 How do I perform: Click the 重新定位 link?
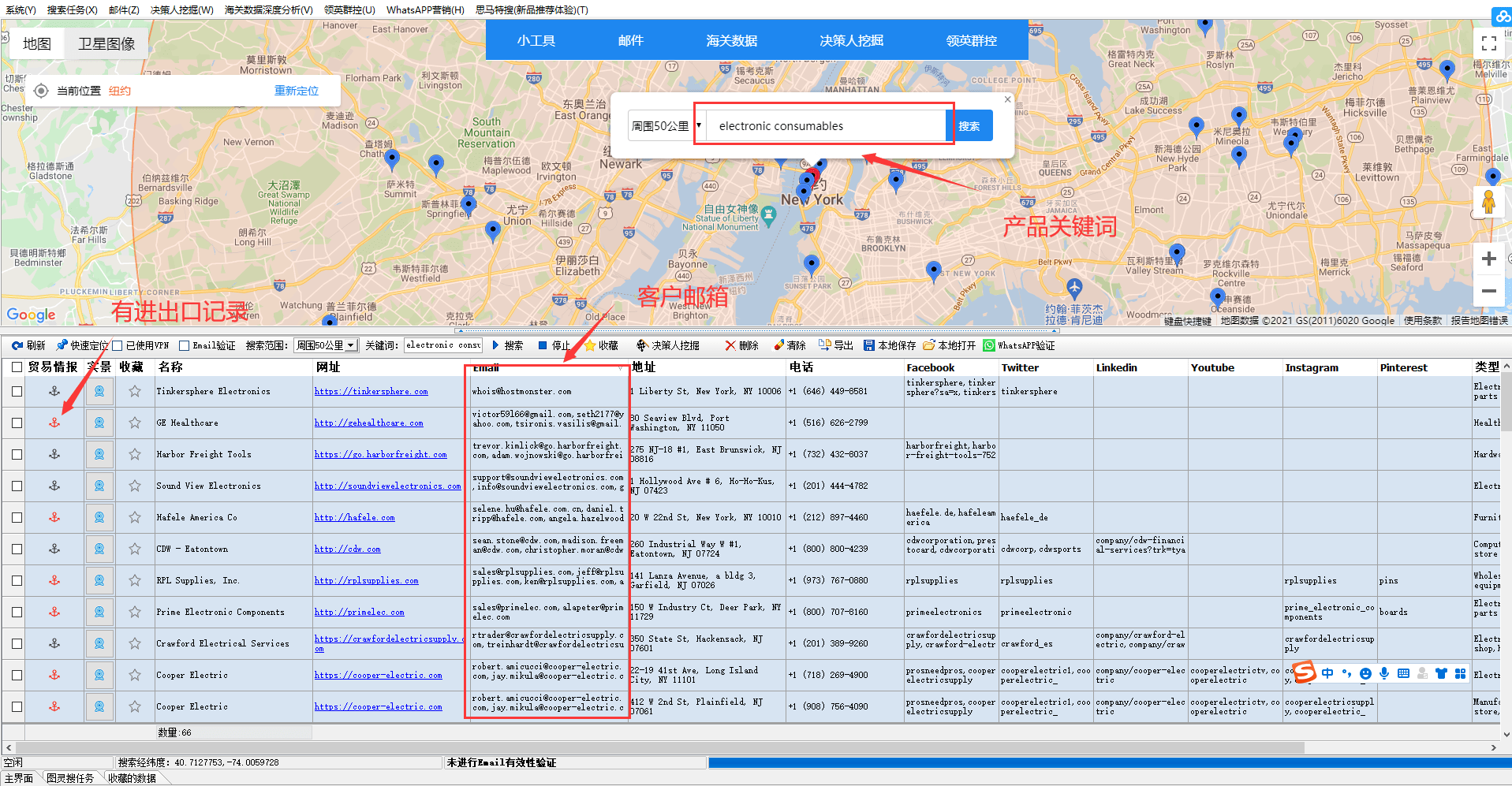pyautogui.click(x=297, y=91)
